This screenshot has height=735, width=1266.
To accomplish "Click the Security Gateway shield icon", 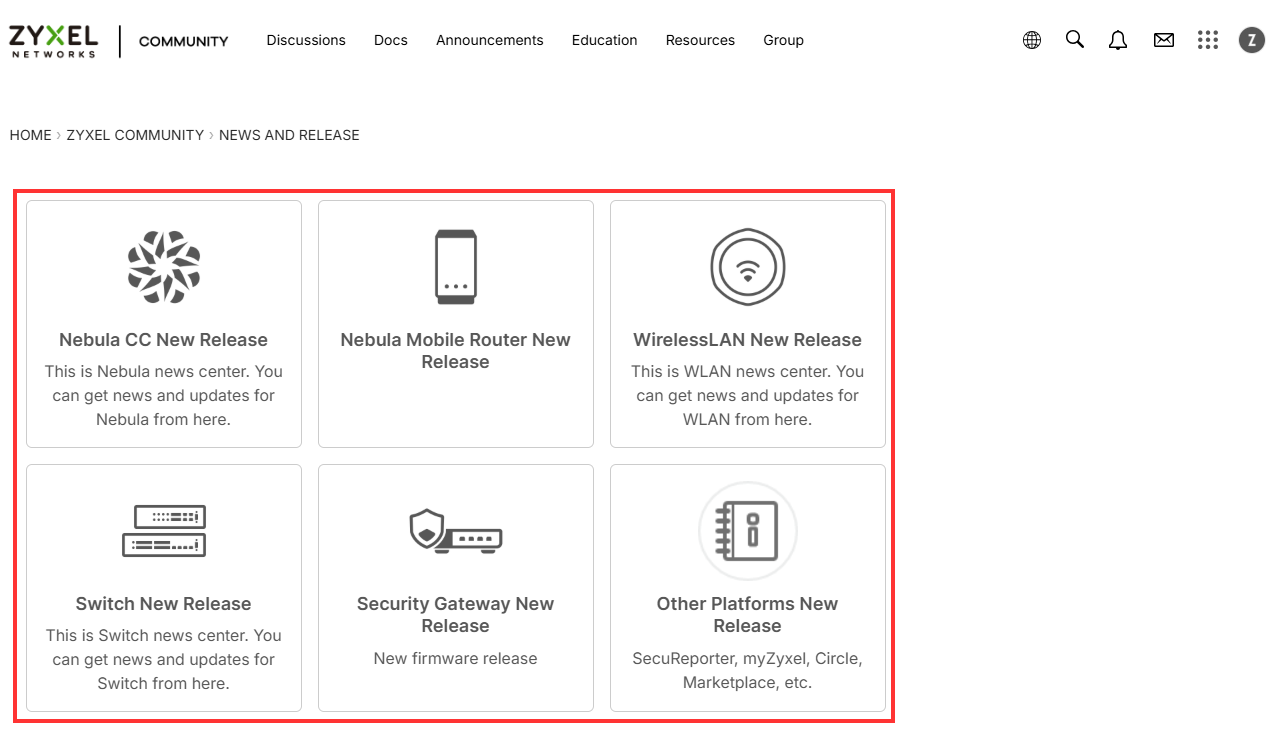I will 456,531.
